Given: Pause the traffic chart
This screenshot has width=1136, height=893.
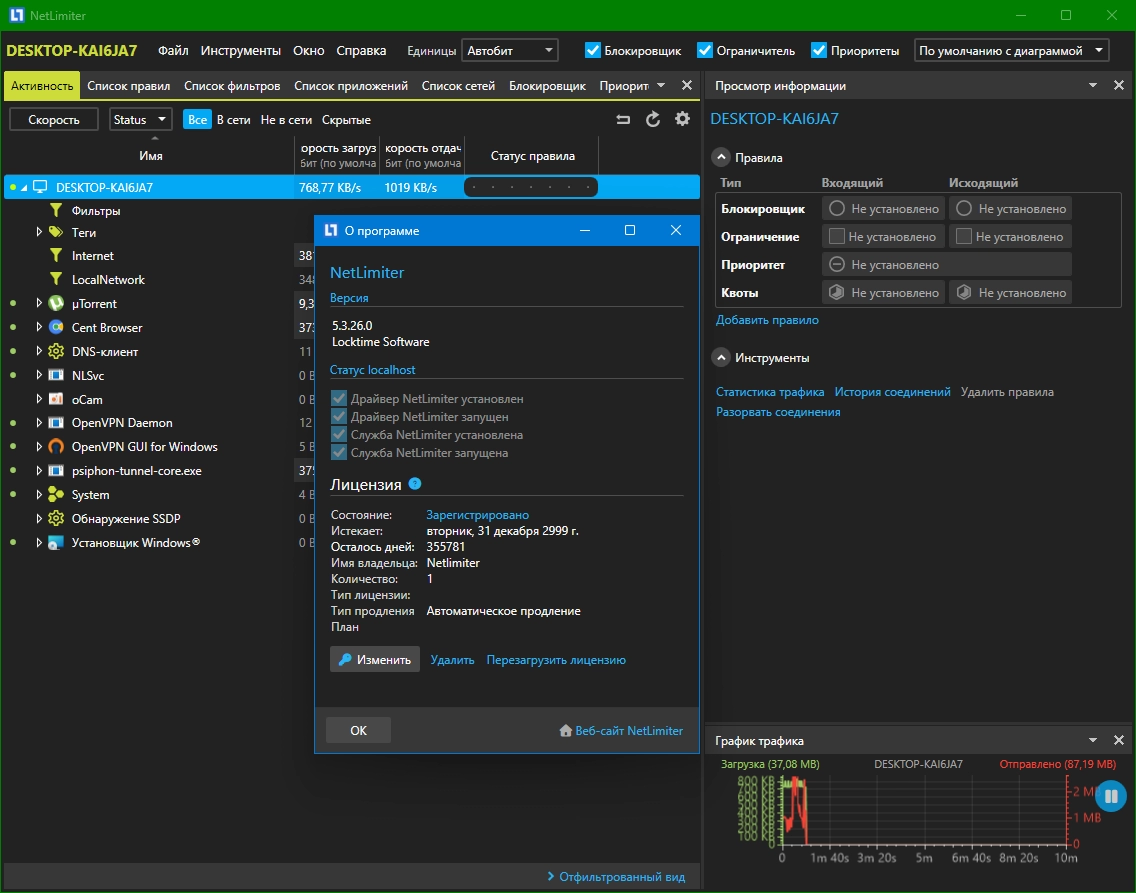Looking at the screenshot, I should [x=1111, y=797].
